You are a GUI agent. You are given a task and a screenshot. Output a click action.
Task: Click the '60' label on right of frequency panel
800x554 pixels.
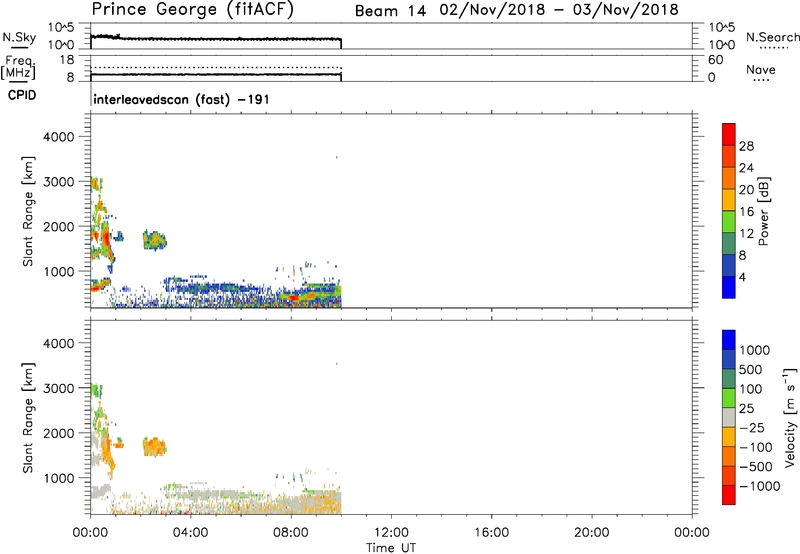715,60
